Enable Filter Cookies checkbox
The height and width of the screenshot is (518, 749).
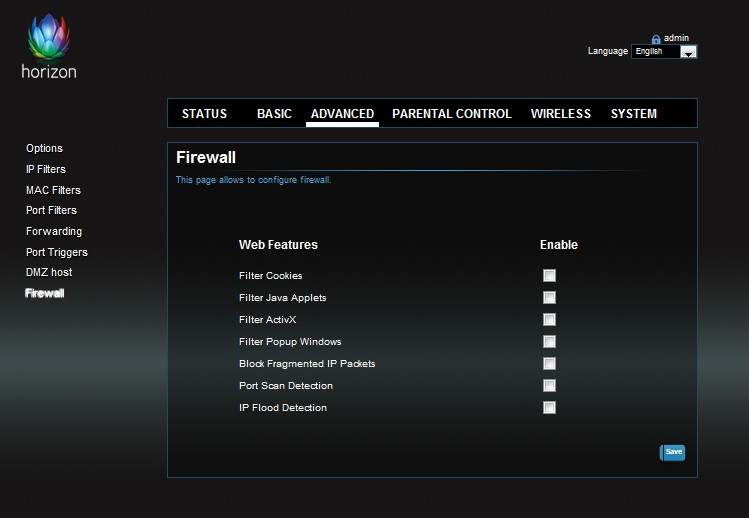(549, 275)
